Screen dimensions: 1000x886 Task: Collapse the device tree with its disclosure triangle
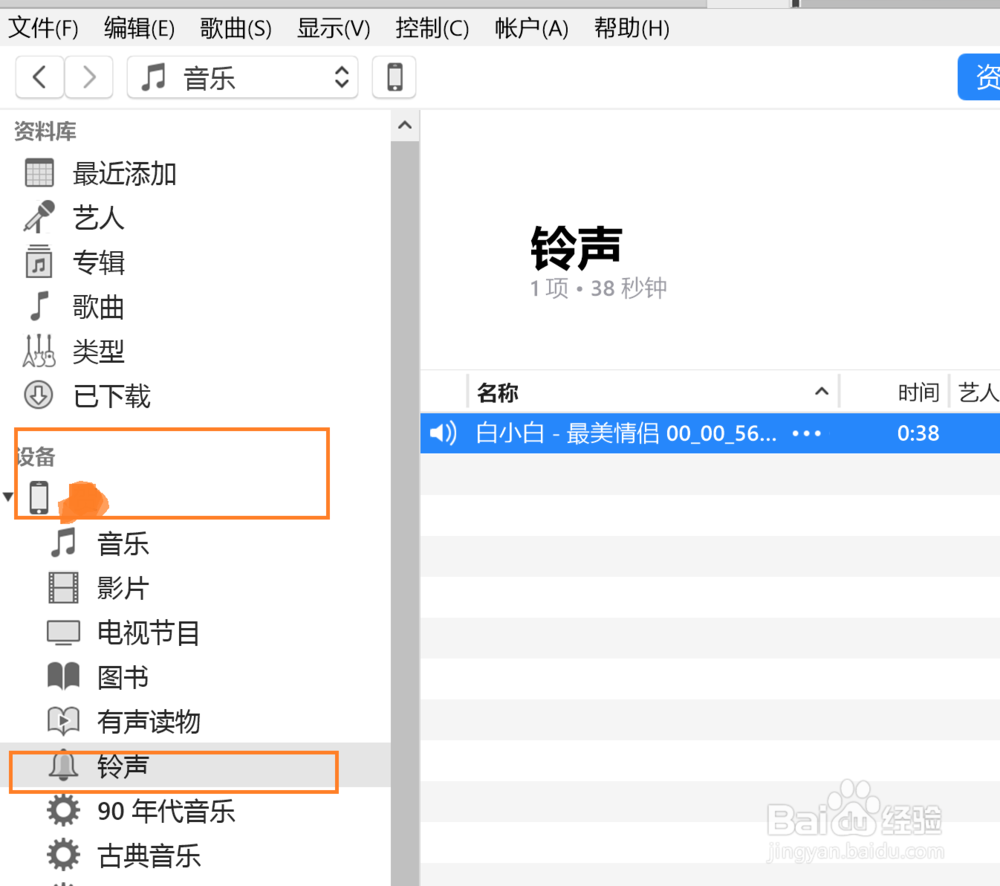7,497
